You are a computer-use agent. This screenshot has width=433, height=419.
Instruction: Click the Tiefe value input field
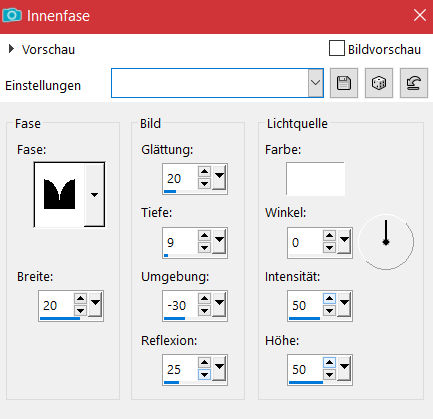(180, 242)
